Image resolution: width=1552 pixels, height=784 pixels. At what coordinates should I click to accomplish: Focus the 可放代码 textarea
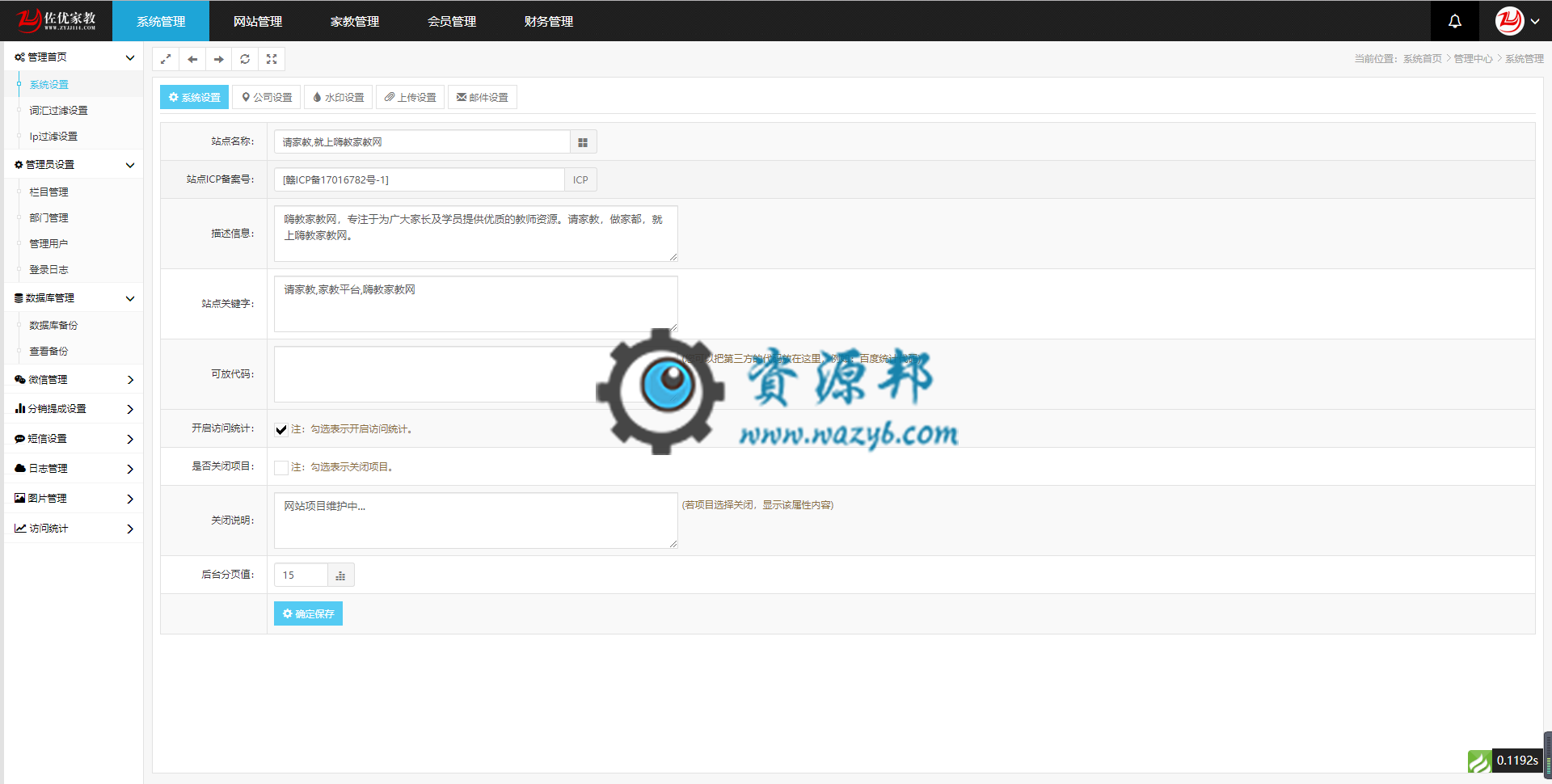pos(475,374)
